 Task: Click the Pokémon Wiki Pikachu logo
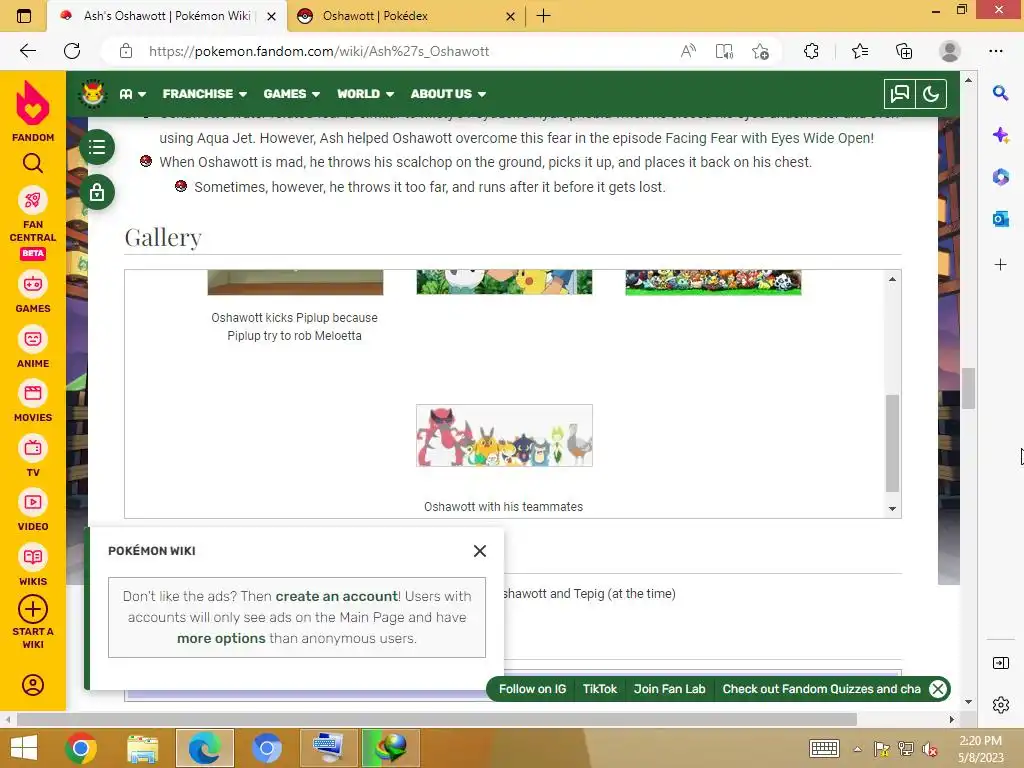[x=93, y=93]
